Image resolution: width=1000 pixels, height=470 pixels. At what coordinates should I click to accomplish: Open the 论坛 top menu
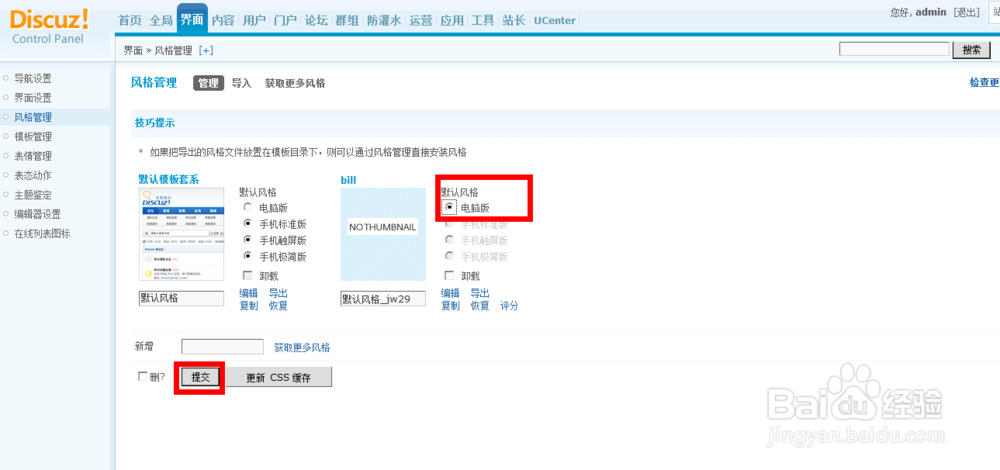[x=316, y=20]
